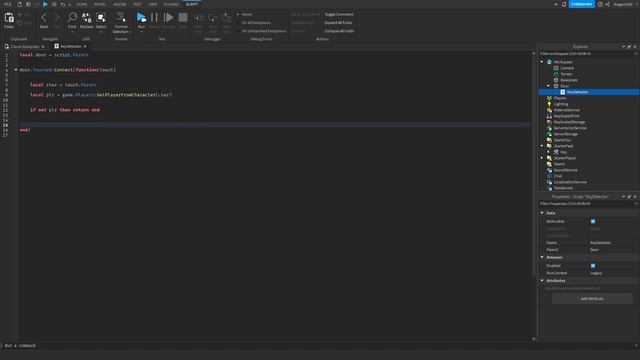640x360 pixels.
Task: Toggle the Enabled checkbox in Behavior
Action: [x=593, y=266]
